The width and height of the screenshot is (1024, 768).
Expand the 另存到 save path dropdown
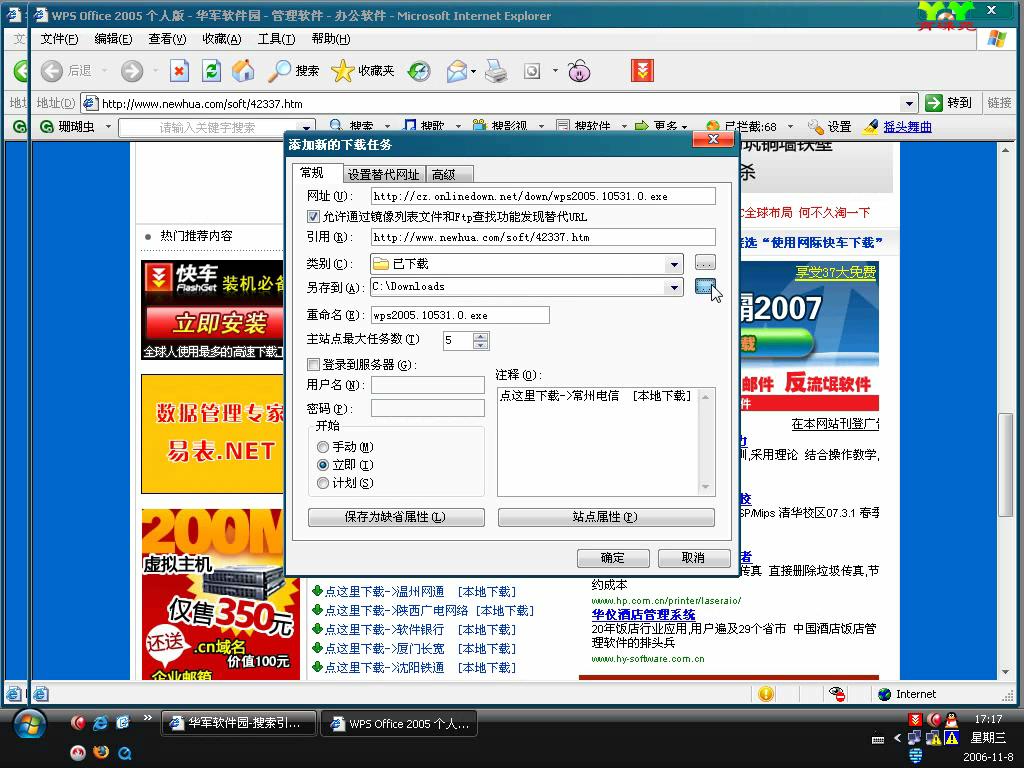[673, 287]
